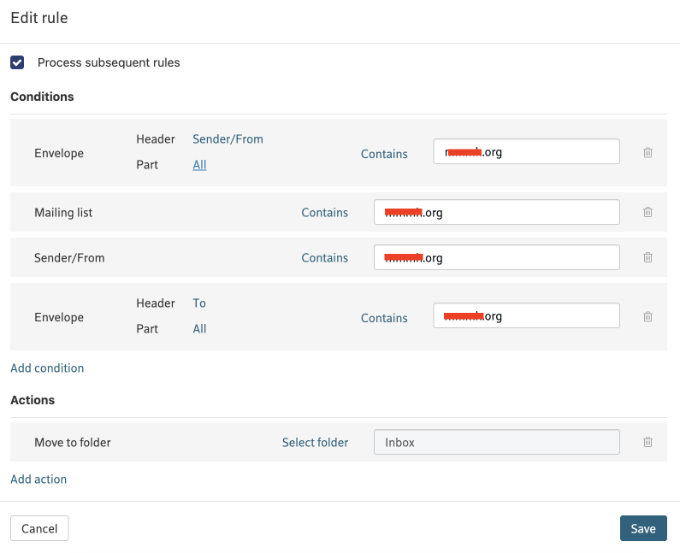Screen dimensions: 680x553
Task: Open Contains dropdown in first Envelope row
Action: pos(384,154)
